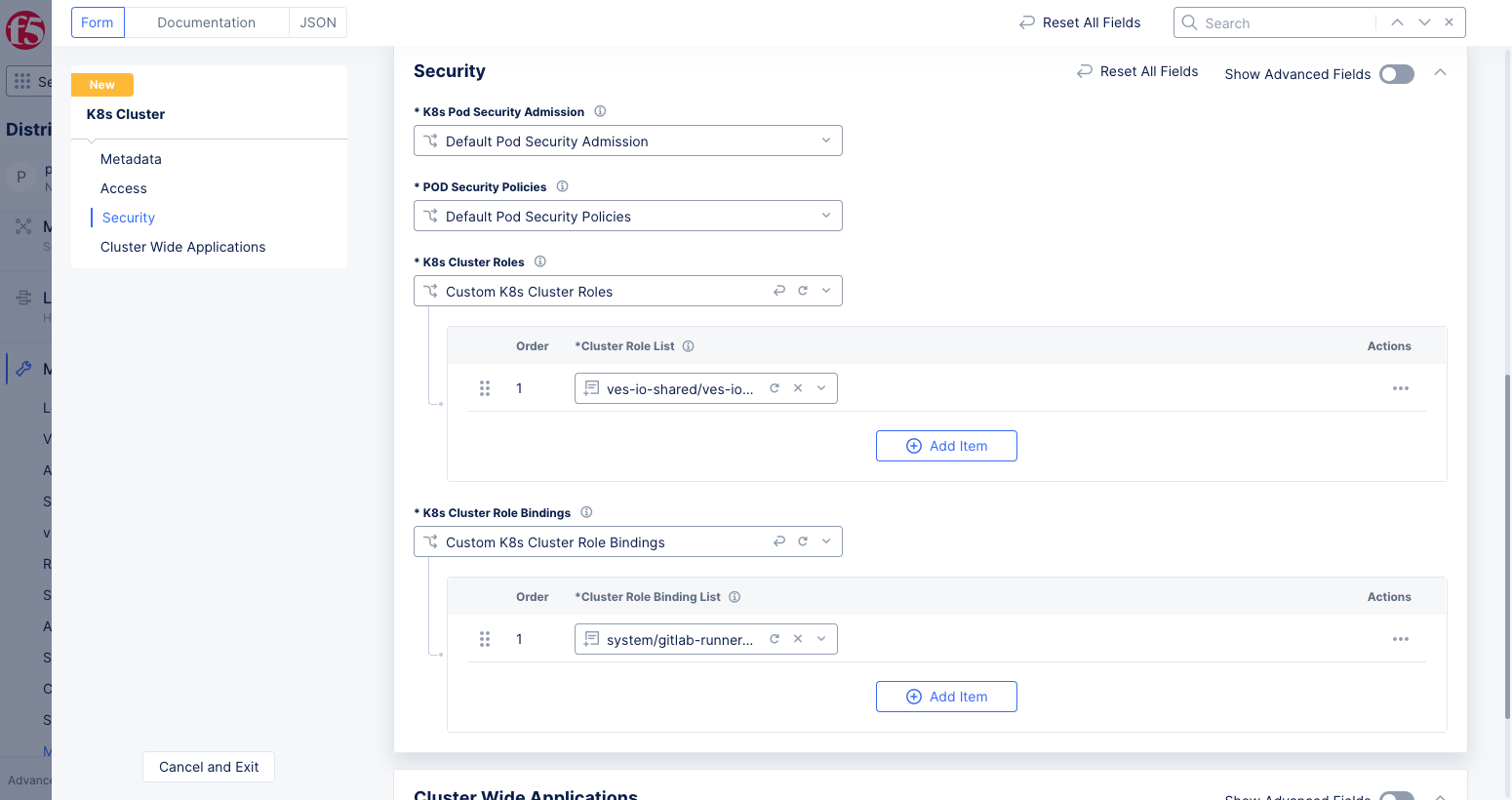Click info icon beside K8s Pod Security Admission
The width and height of the screenshot is (1512, 800).
(600, 111)
